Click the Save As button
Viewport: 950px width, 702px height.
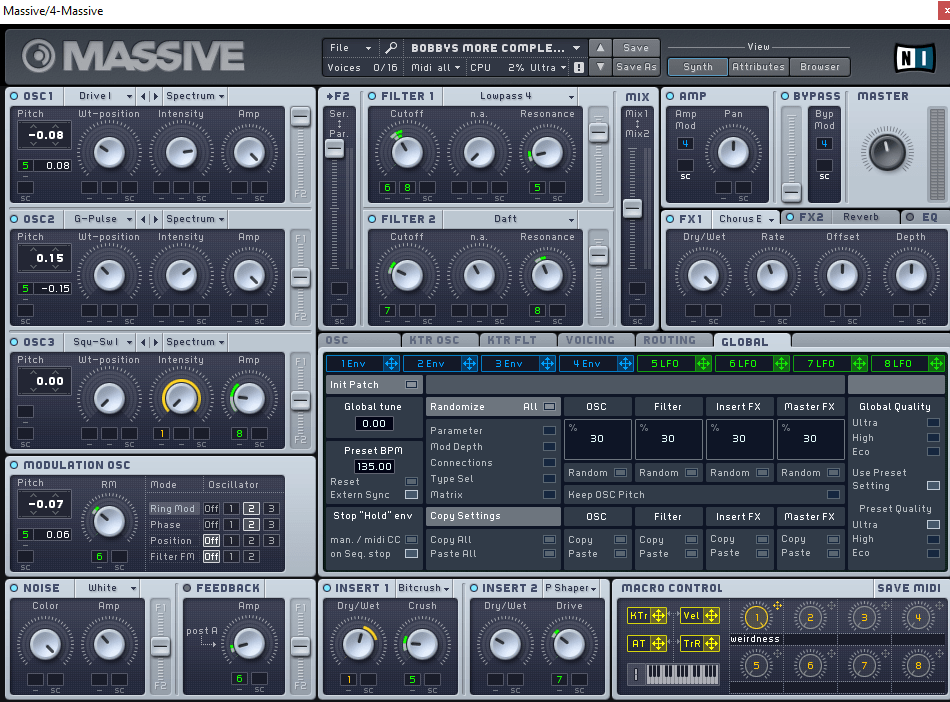click(x=636, y=67)
